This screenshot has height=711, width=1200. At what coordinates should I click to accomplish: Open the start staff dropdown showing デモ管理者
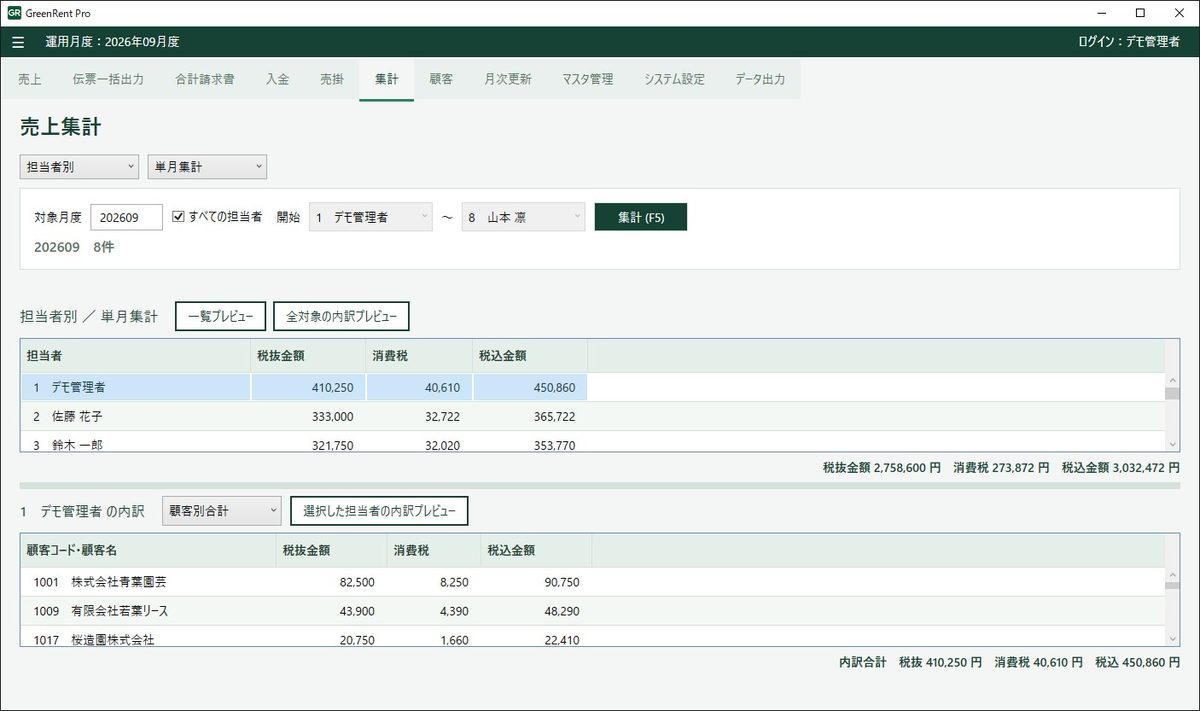(371, 217)
